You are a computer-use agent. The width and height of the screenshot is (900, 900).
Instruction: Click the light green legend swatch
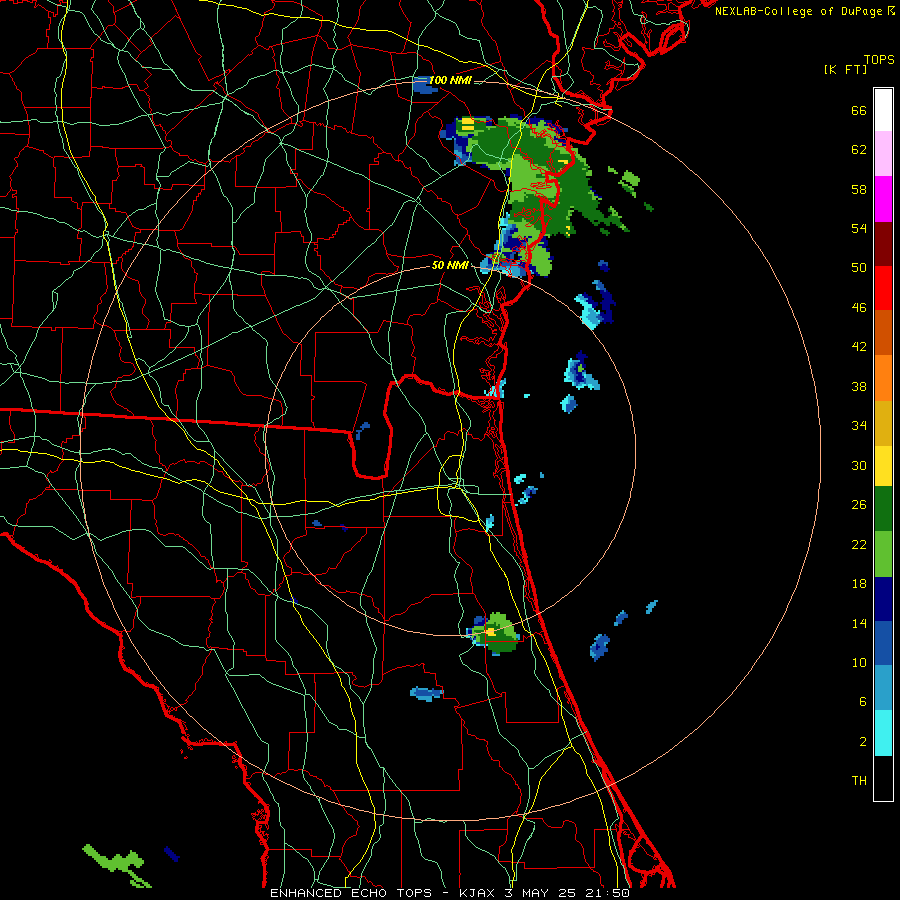click(x=883, y=554)
